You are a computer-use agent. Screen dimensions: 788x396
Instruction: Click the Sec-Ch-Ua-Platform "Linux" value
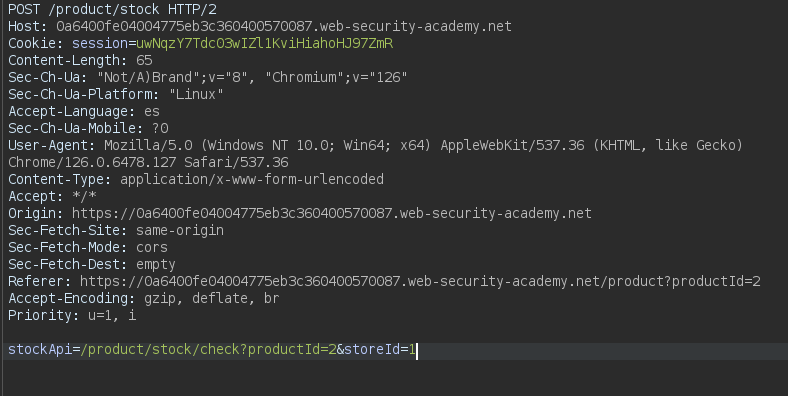click(196, 94)
